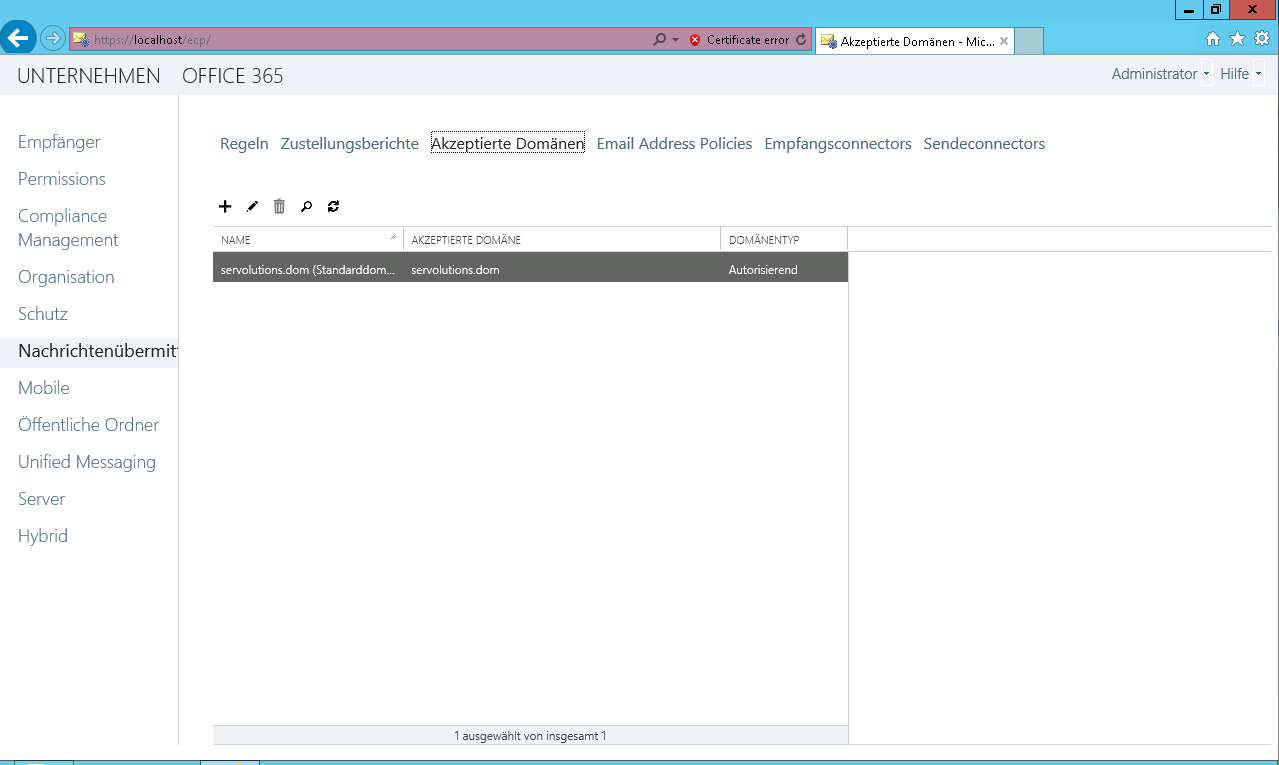This screenshot has height=765, width=1279.
Task: Open Öffentliche Ordner in the sidebar
Action: click(88, 425)
